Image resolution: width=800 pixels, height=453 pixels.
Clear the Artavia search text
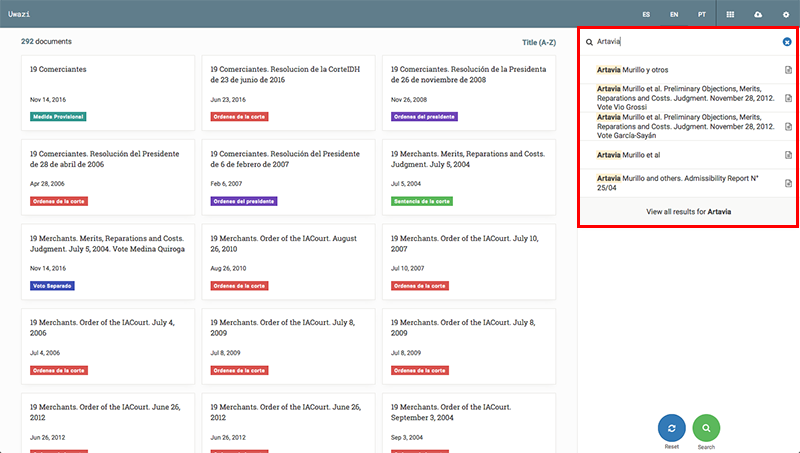[787, 42]
